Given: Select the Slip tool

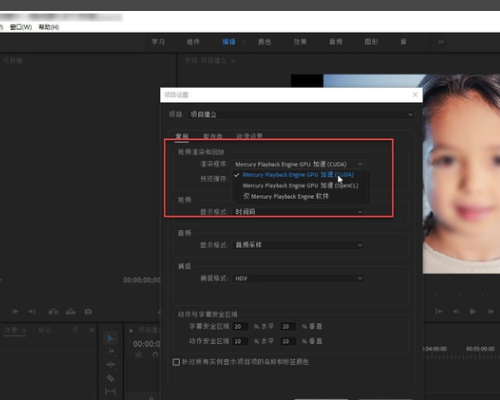Looking at the screenshot, I should pos(110,391).
